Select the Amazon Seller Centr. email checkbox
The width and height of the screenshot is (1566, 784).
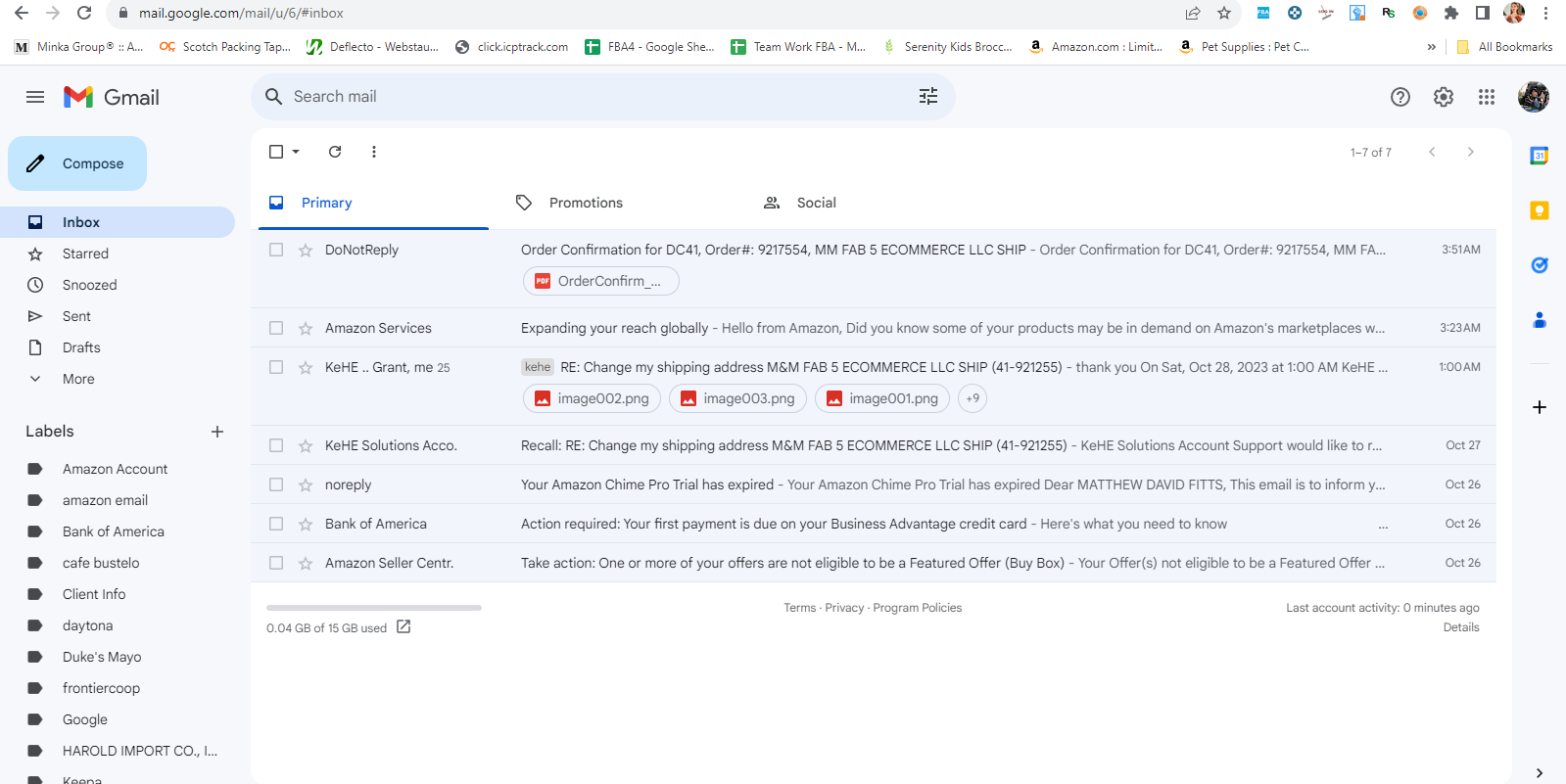(276, 563)
